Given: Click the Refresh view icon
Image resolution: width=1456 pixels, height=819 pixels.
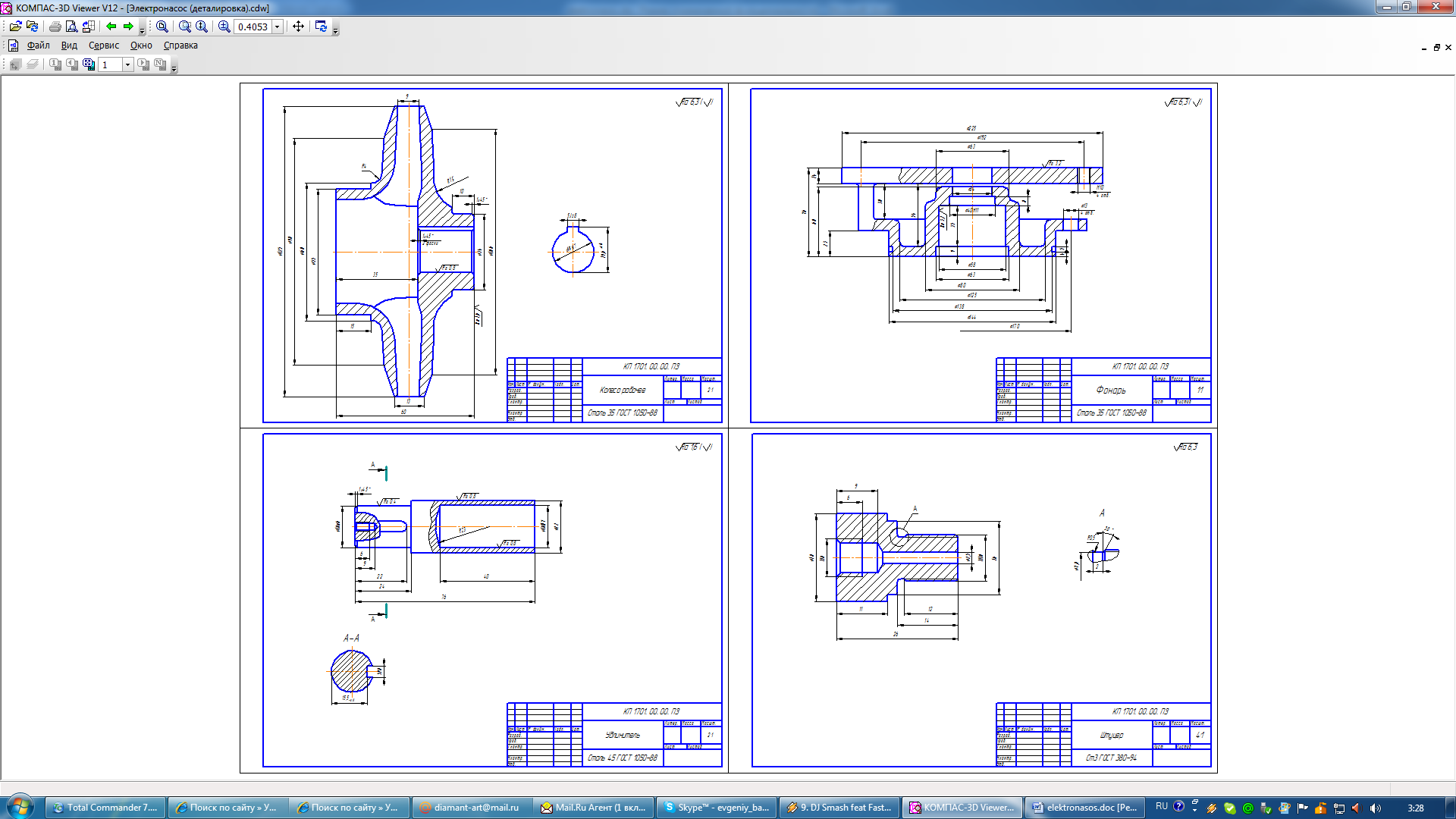Looking at the screenshot, I should pyautogui.click(x=321, y=27).
